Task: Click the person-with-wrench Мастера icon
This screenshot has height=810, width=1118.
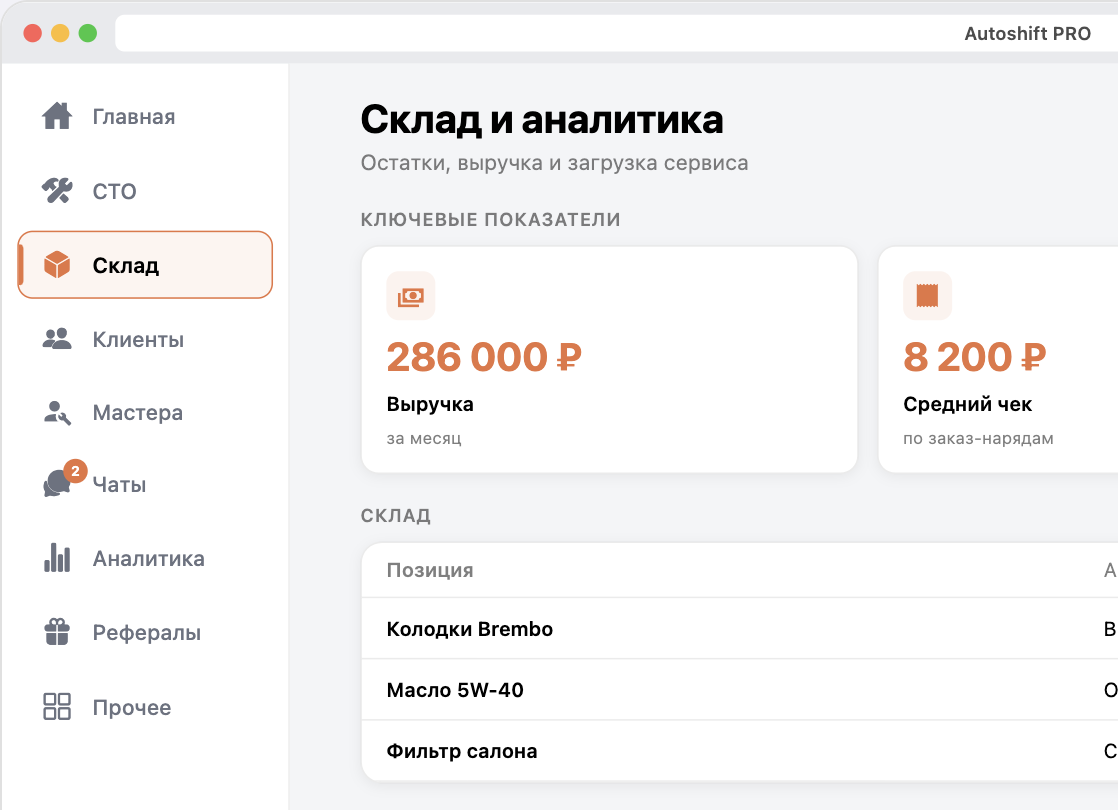Action: [57, 413]
